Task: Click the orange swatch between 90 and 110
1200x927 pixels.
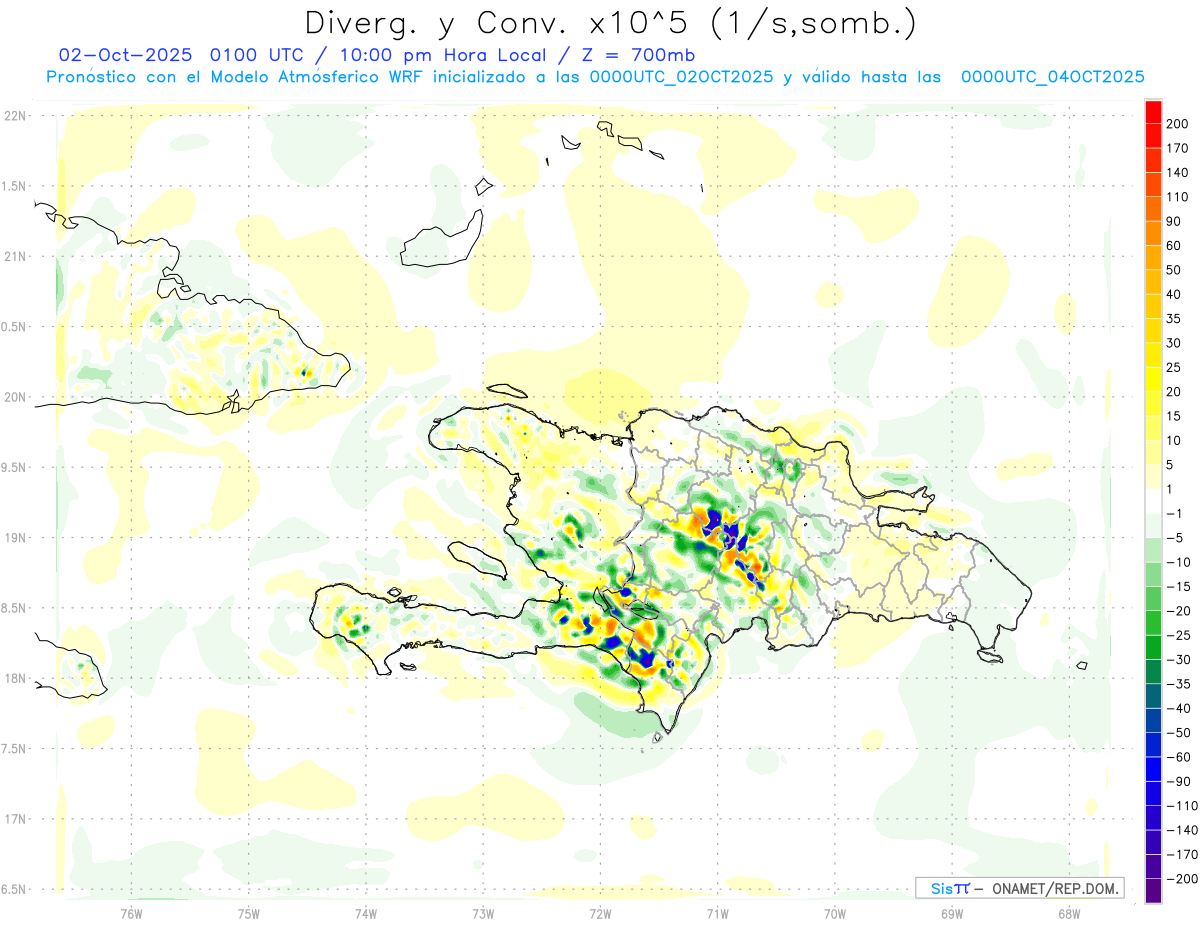Action: tap(1153, 208)
